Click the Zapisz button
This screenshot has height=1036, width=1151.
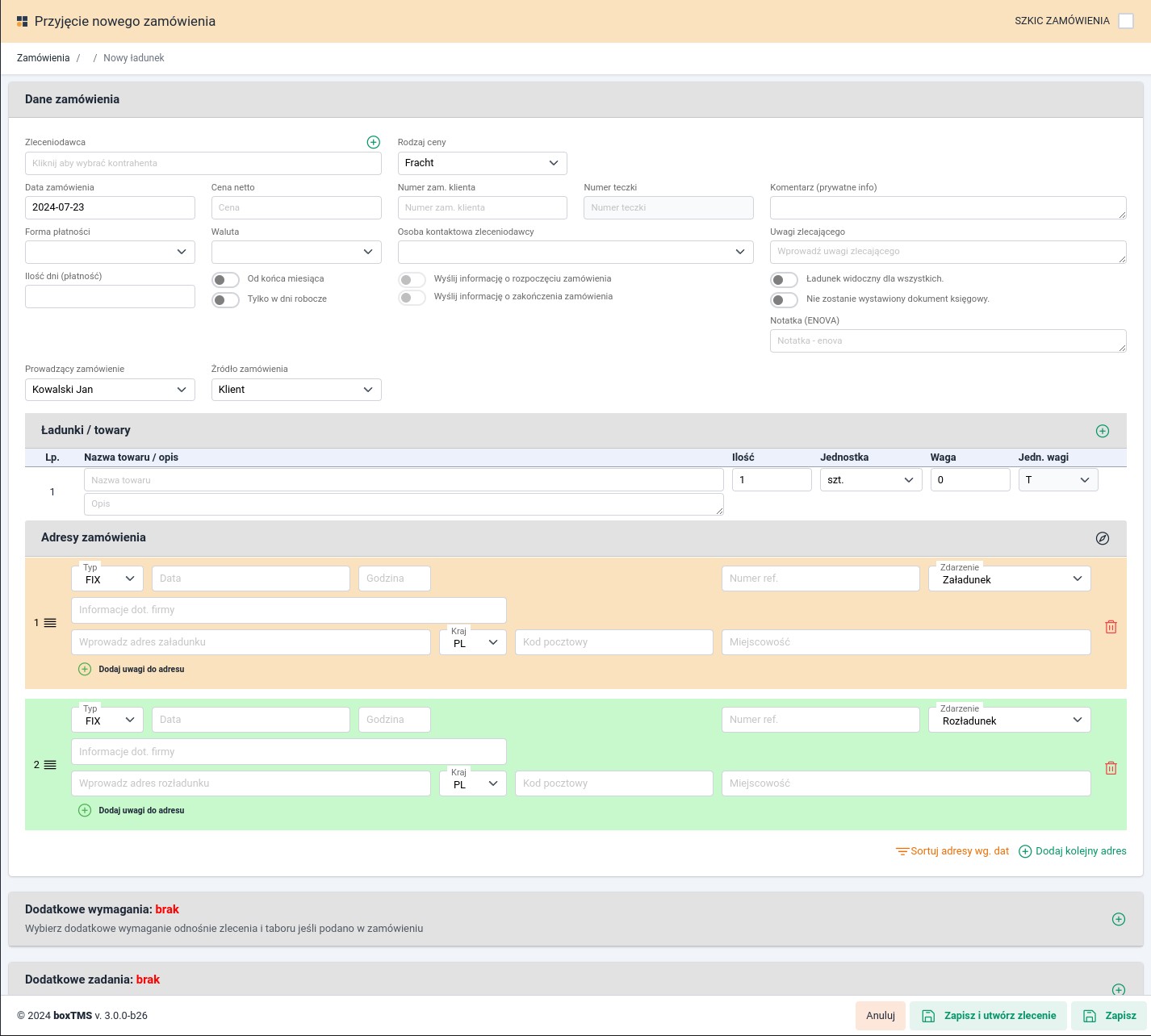[1110, 1016]
